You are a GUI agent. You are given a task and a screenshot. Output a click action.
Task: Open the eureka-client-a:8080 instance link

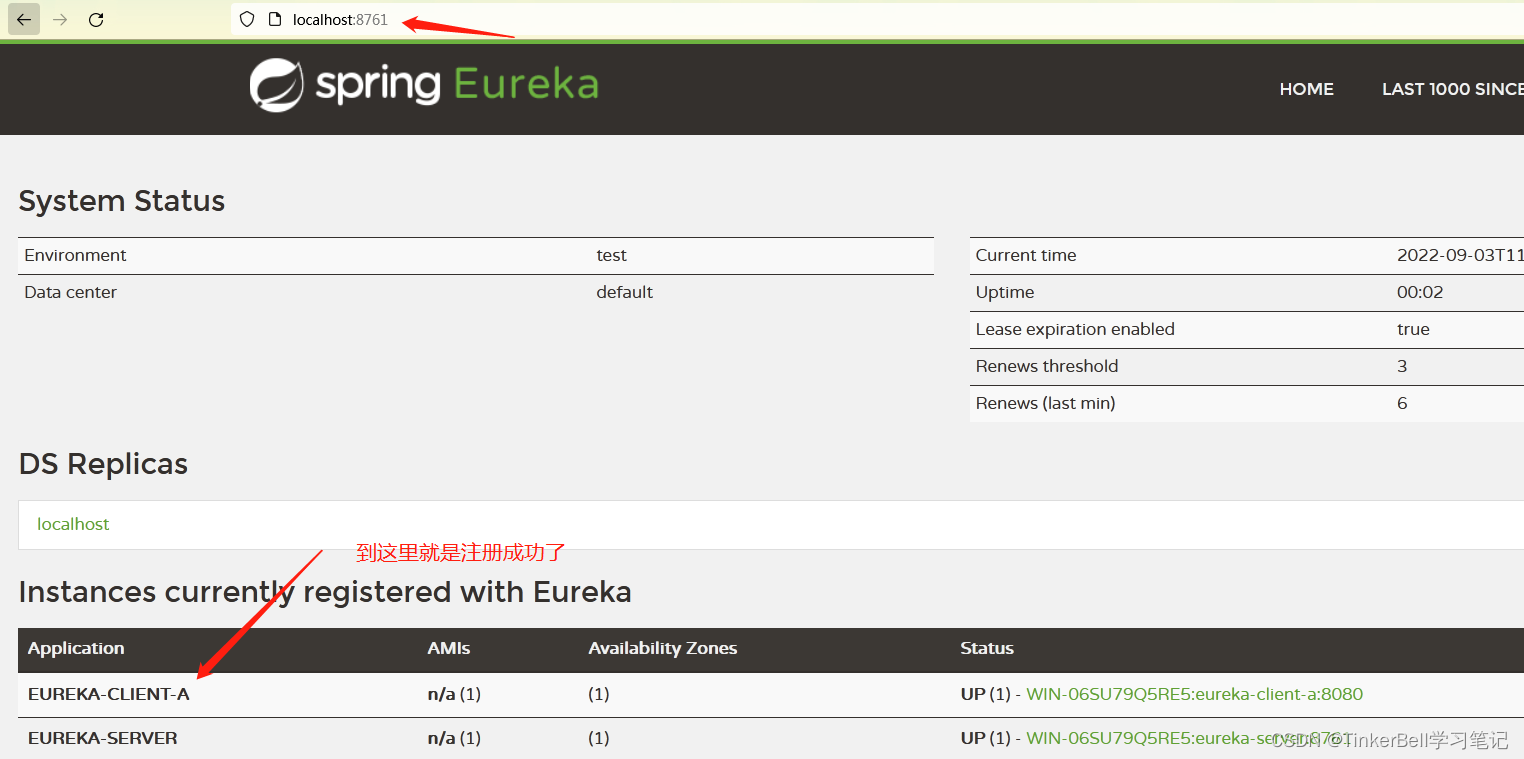pyautogui.click(x=1194, y=694)
